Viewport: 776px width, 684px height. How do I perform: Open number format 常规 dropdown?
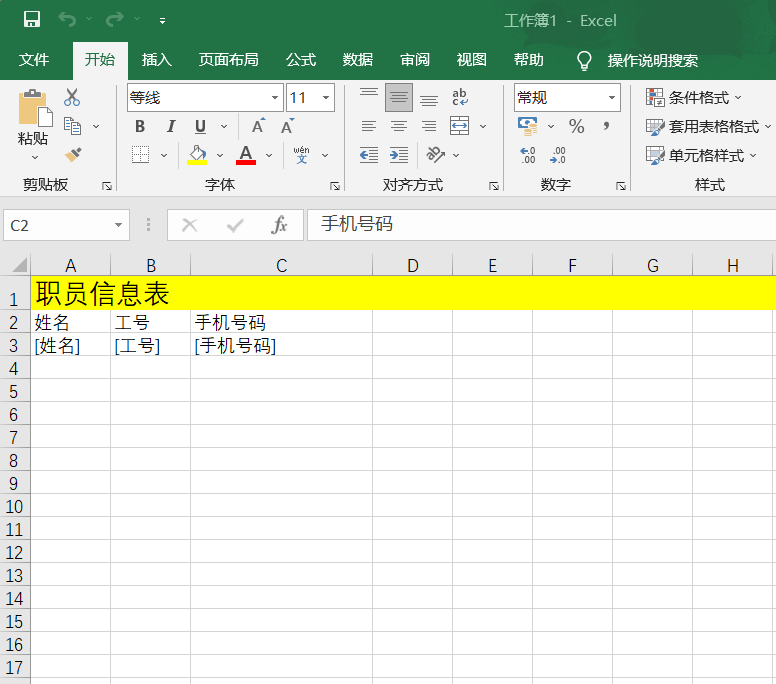[x=612, y=98]
